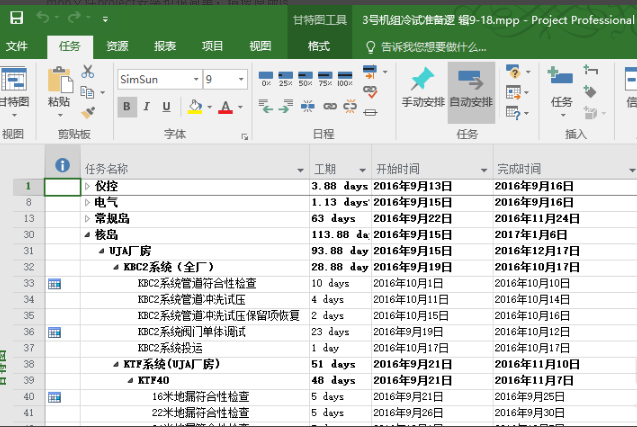The width and height of the screenshot is (637, 427).
Task: Open the 文件 menu
Action: (x=17, y=46)
